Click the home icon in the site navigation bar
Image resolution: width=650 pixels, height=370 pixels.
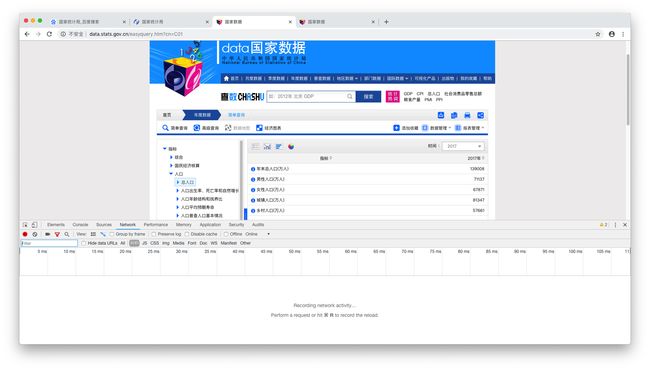(226, 78)
